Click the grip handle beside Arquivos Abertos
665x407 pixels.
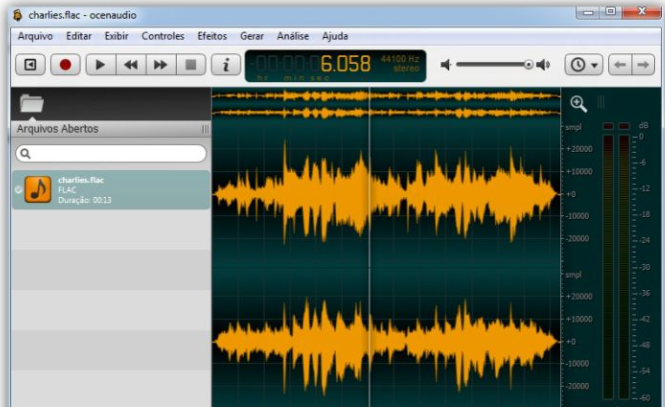[x=205, y=129]
